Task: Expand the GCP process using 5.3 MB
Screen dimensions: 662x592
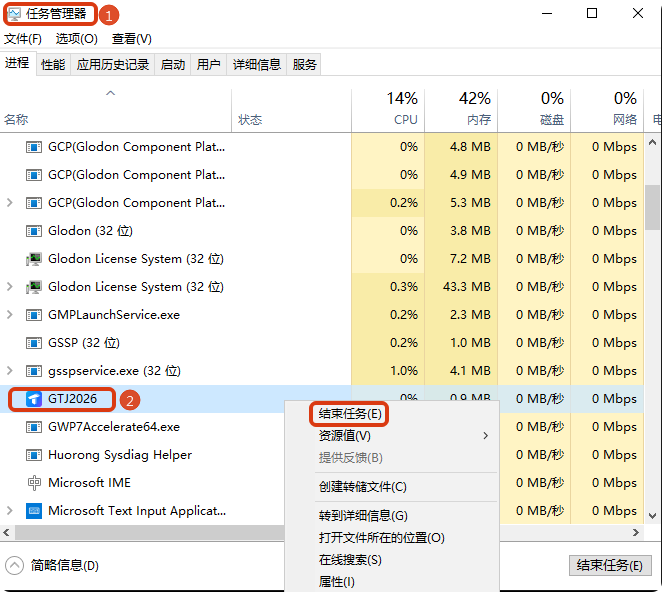Action: [10, 203]
